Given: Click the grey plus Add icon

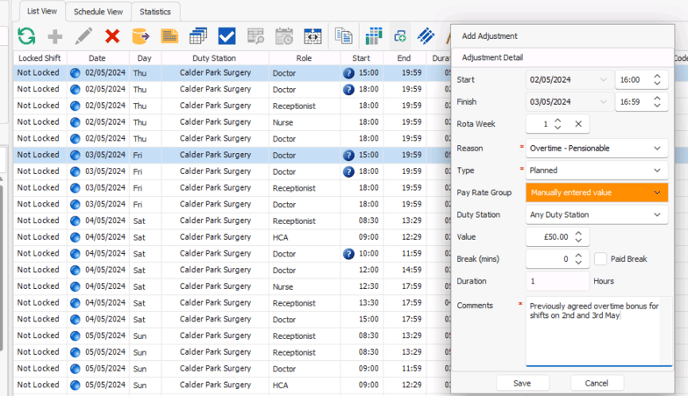Looking at the screenshot, I should [55, 36].
